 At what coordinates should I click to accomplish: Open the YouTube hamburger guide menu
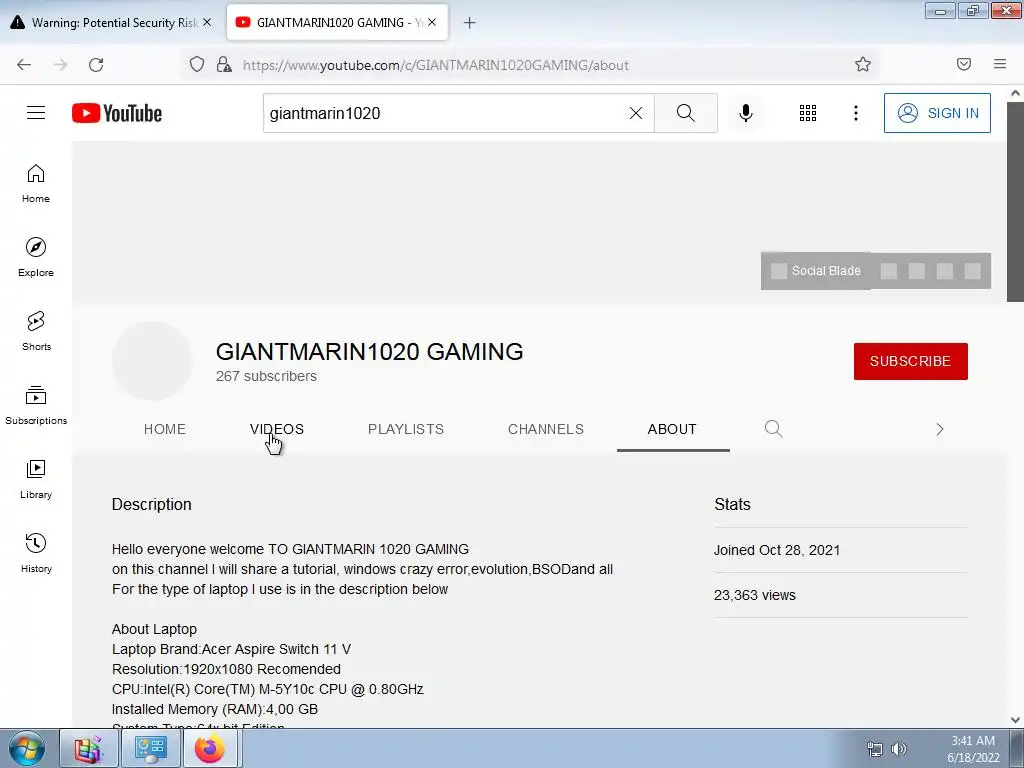[36, 113]
